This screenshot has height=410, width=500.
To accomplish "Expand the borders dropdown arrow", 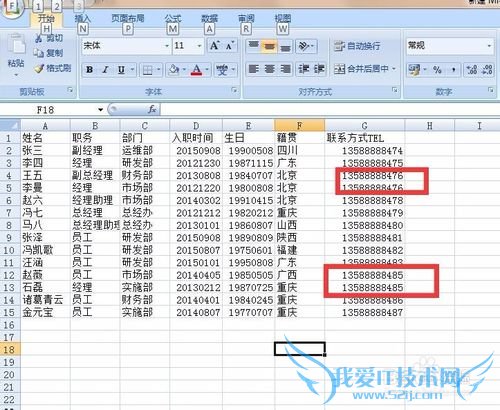I will click(159, 70).
